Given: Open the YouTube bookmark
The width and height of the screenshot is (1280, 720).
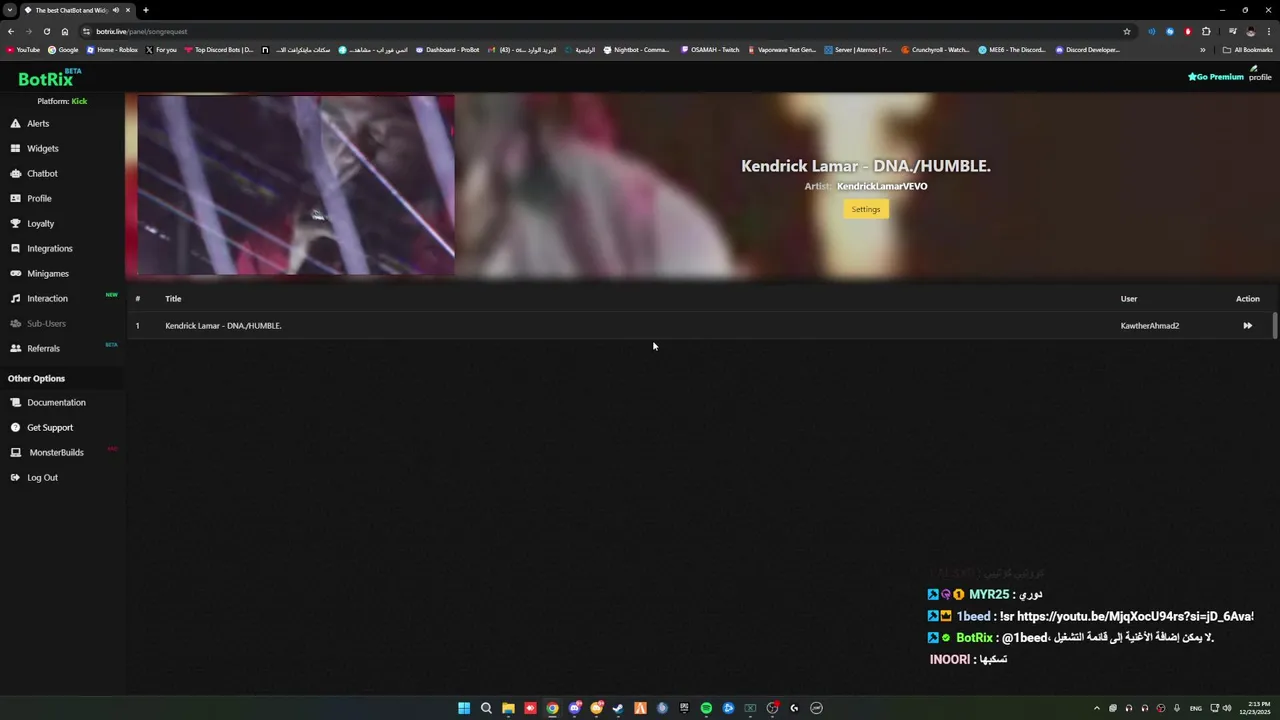Looking at the screenshot, I should click(x=23, y=50).
